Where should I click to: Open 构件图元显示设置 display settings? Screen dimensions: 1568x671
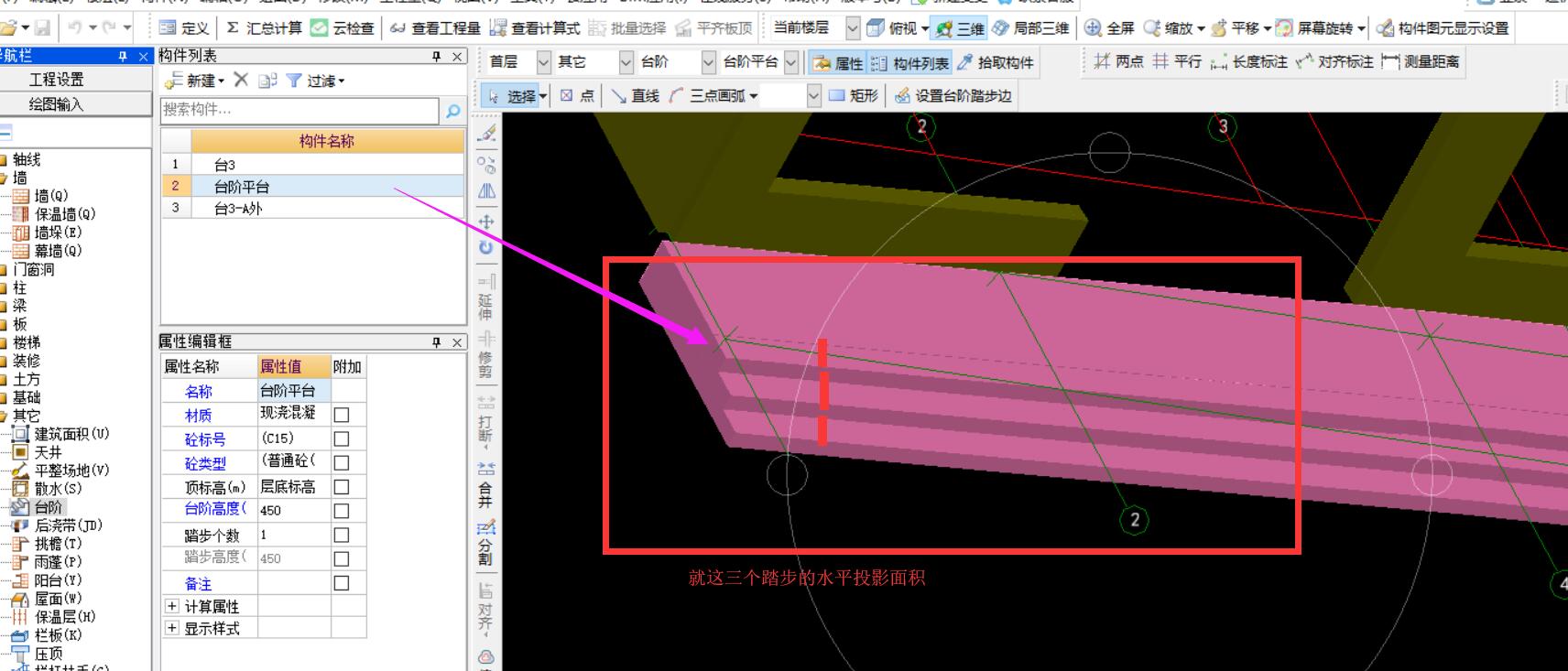(x=1443, y=27)
